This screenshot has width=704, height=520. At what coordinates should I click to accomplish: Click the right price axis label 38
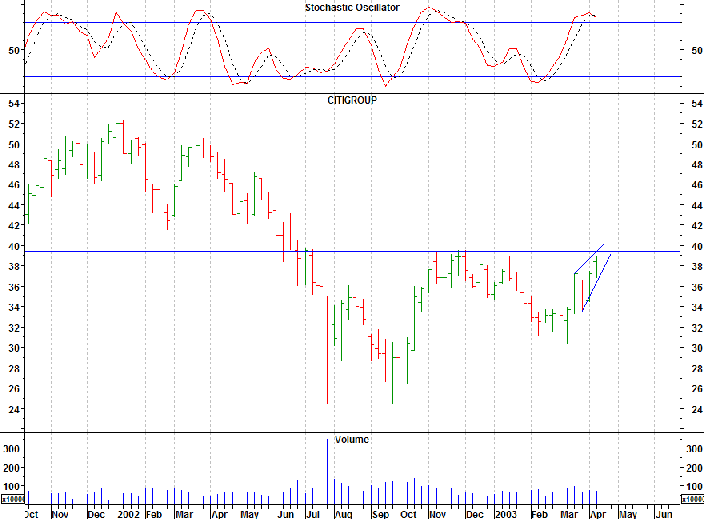[x=696, y=266]
